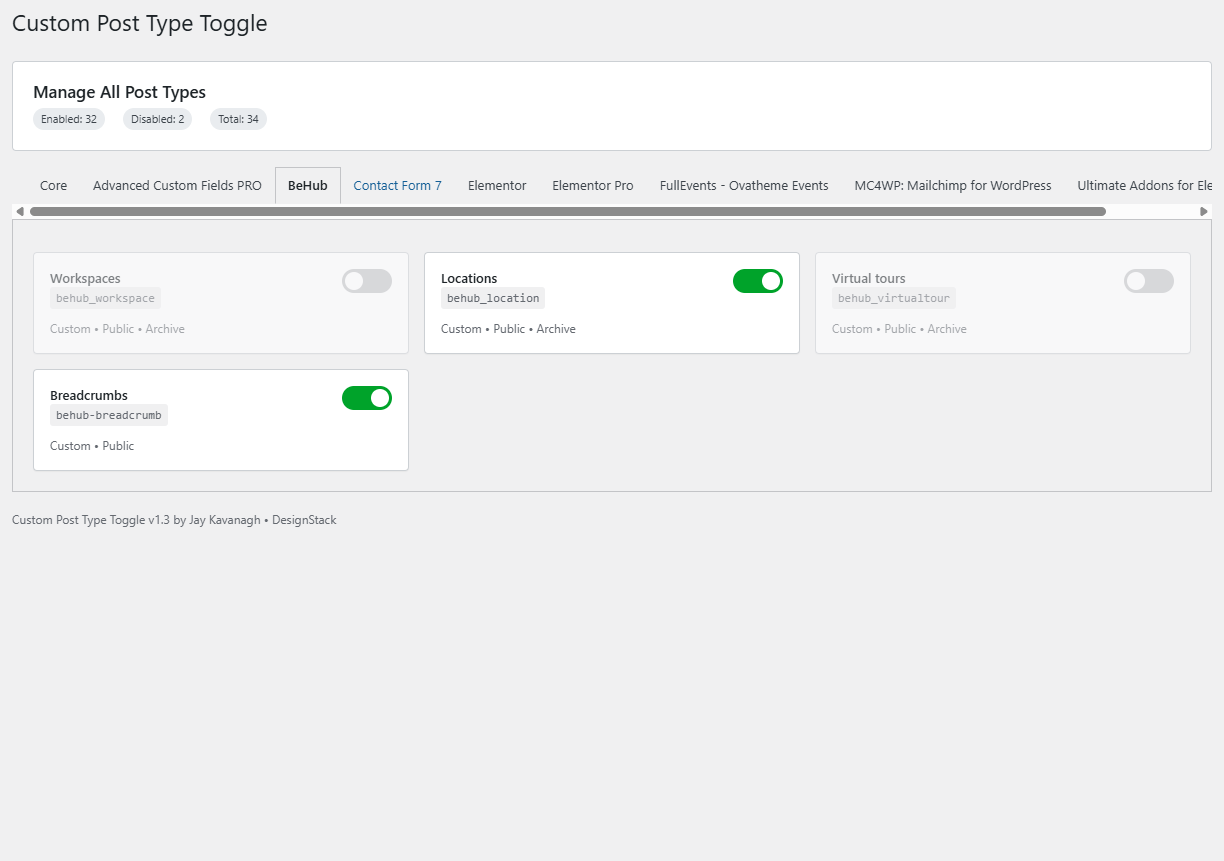
Task: Click 'Custom • Public • Archive' under Locations
Action: pos(508,329)
